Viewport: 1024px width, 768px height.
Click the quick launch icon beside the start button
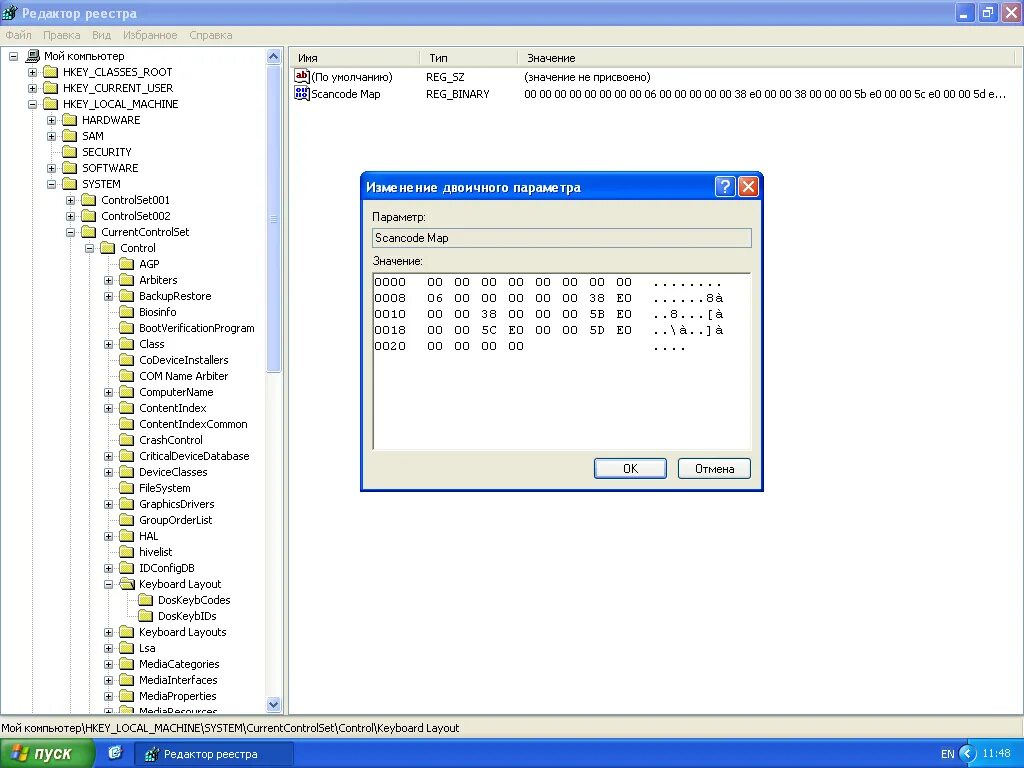point(115,753)
